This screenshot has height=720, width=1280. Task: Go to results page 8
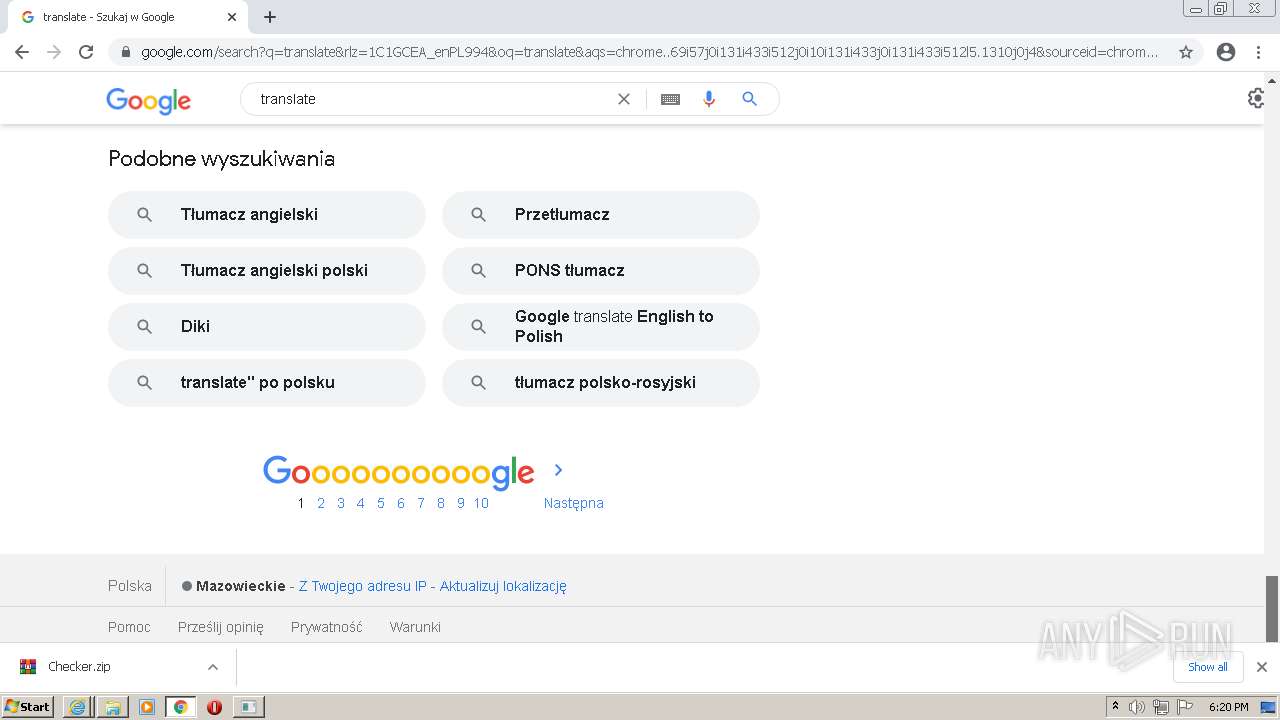coord(441,503)
